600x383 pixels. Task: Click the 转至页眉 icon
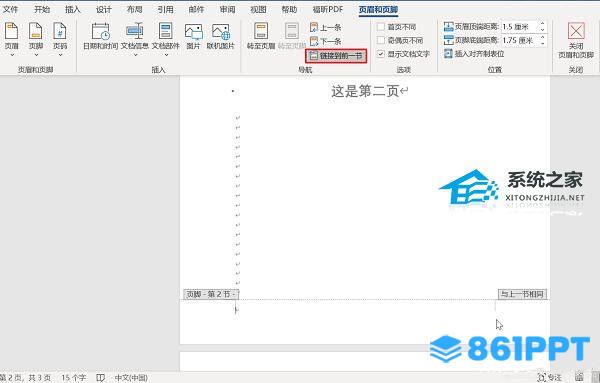coord(261,31)
